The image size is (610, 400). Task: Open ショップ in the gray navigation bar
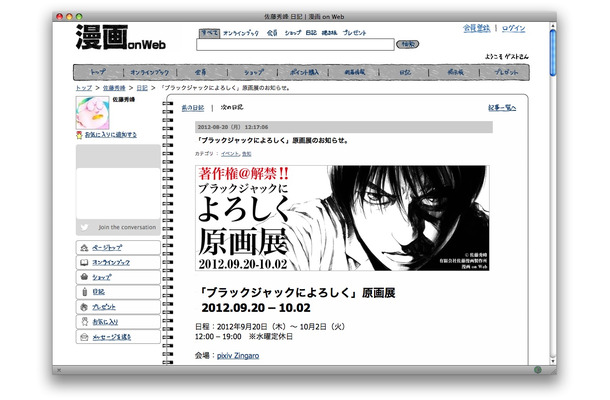coord(254,72)
